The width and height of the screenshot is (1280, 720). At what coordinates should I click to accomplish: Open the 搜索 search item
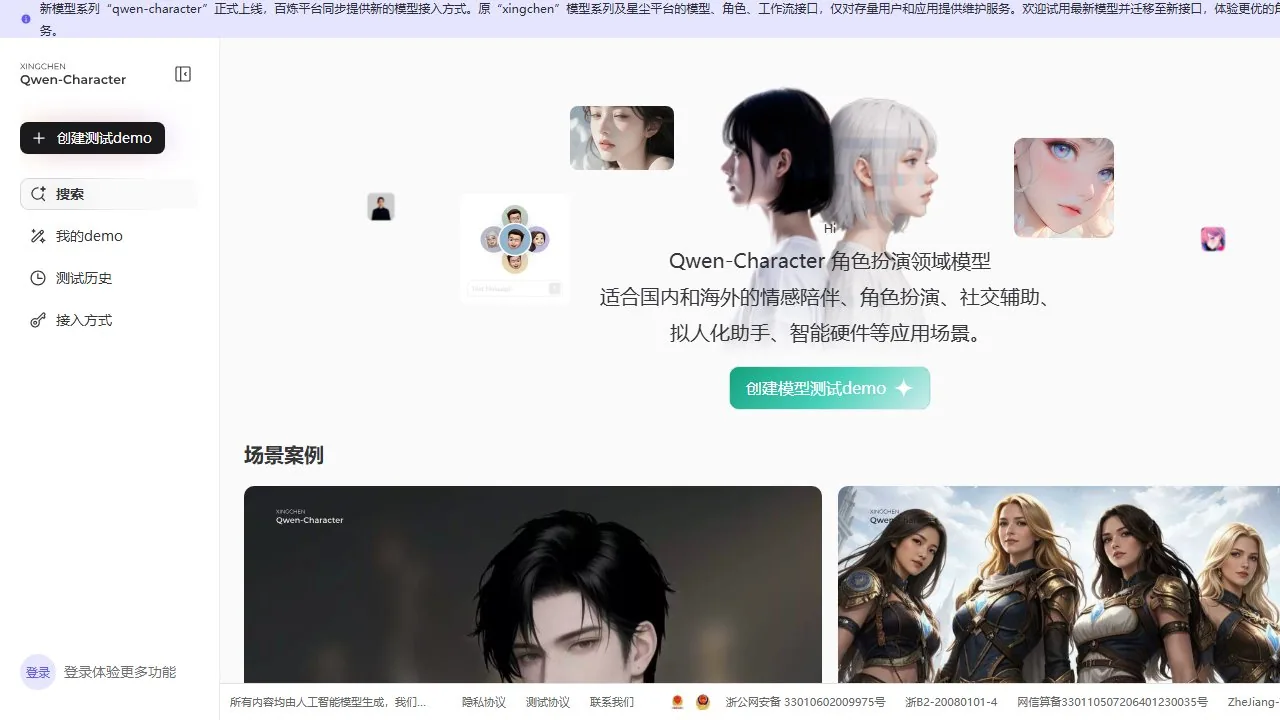coord(109,194)
